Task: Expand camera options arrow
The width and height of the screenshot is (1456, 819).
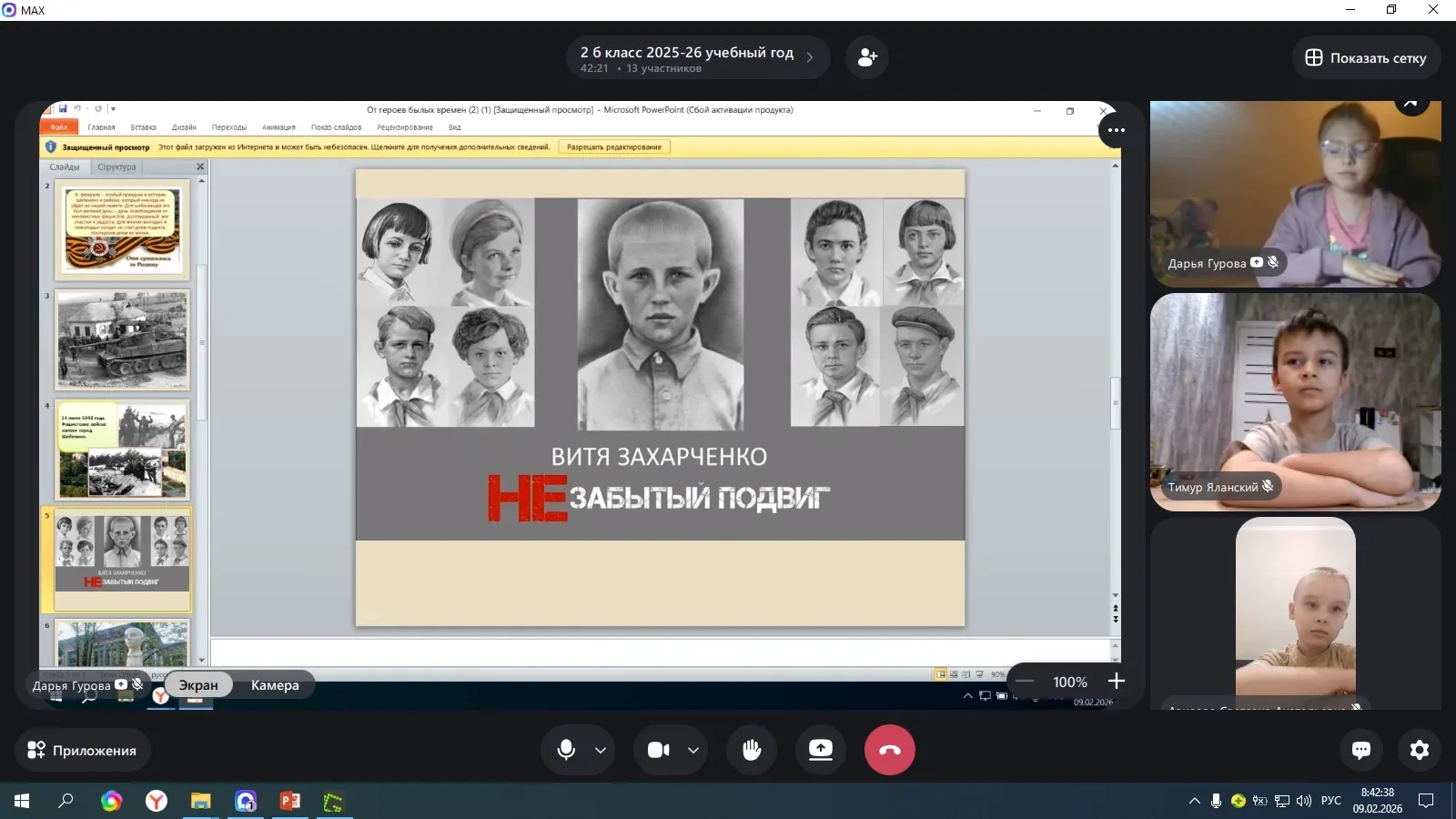Action: pos(693,751)
